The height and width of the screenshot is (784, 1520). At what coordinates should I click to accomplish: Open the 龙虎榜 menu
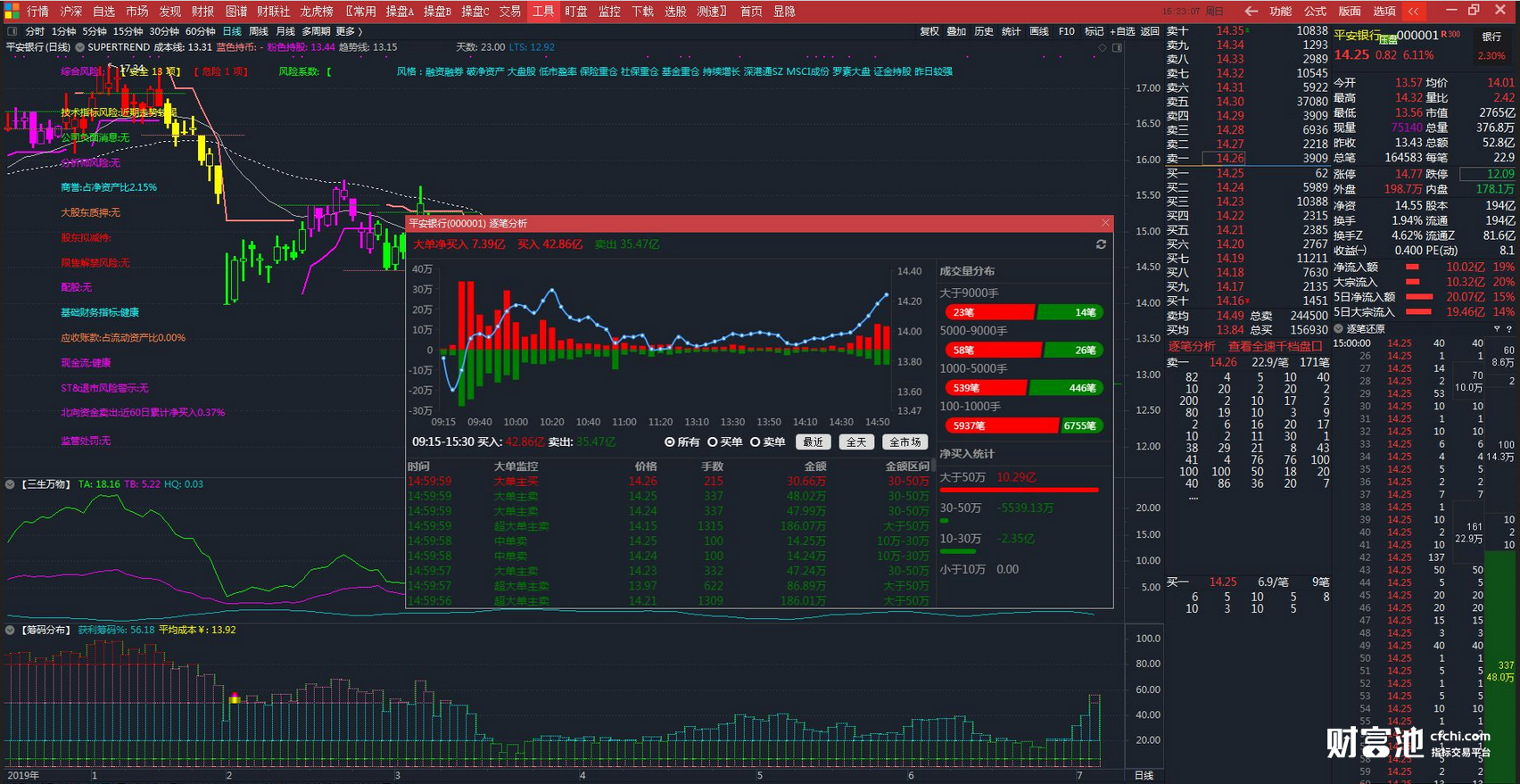pyautogui.click(x=317, y=12)
